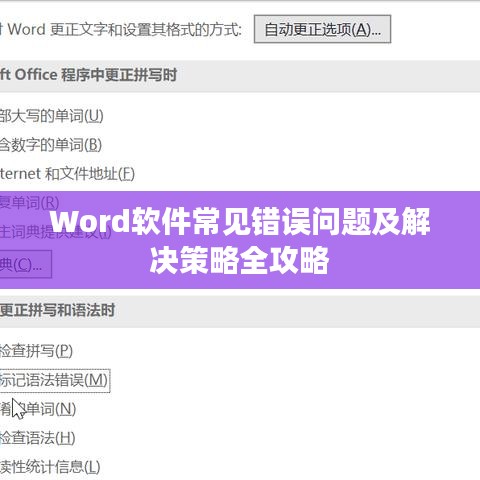Toggle the 含数字的单词(B) option
480x480 pixels.
[51, 145]
